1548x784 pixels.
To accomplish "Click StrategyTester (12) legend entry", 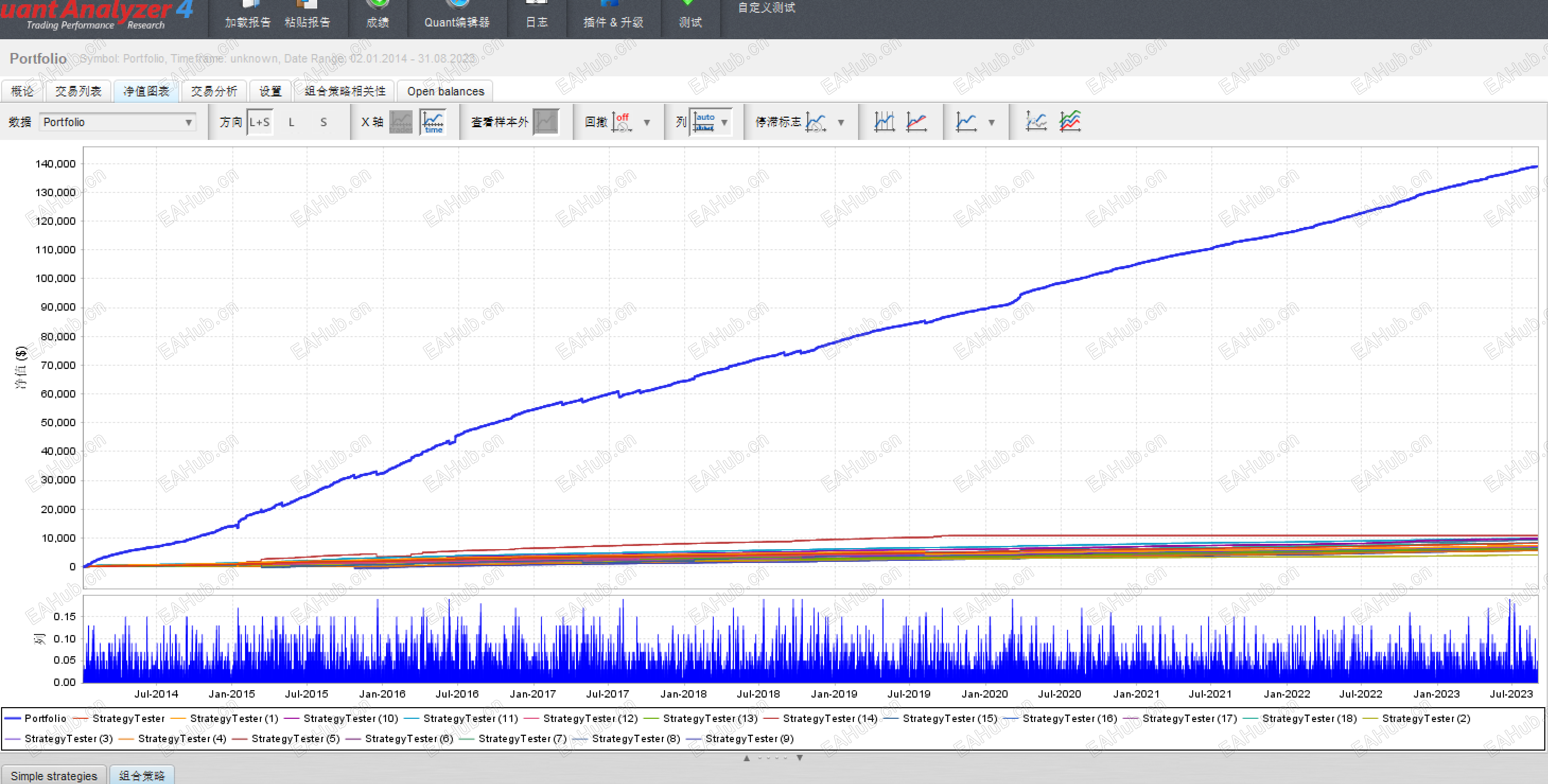I will coord(581,718).
